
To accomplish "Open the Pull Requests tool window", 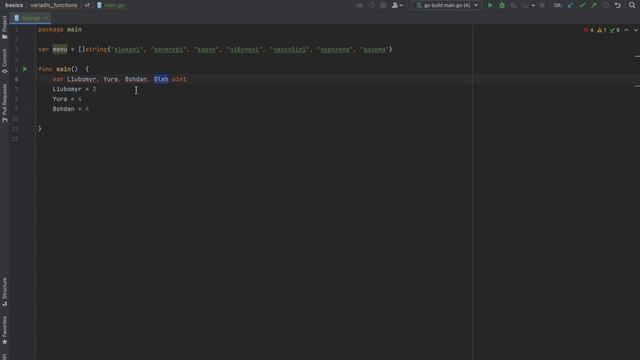I will coord(4,103).
